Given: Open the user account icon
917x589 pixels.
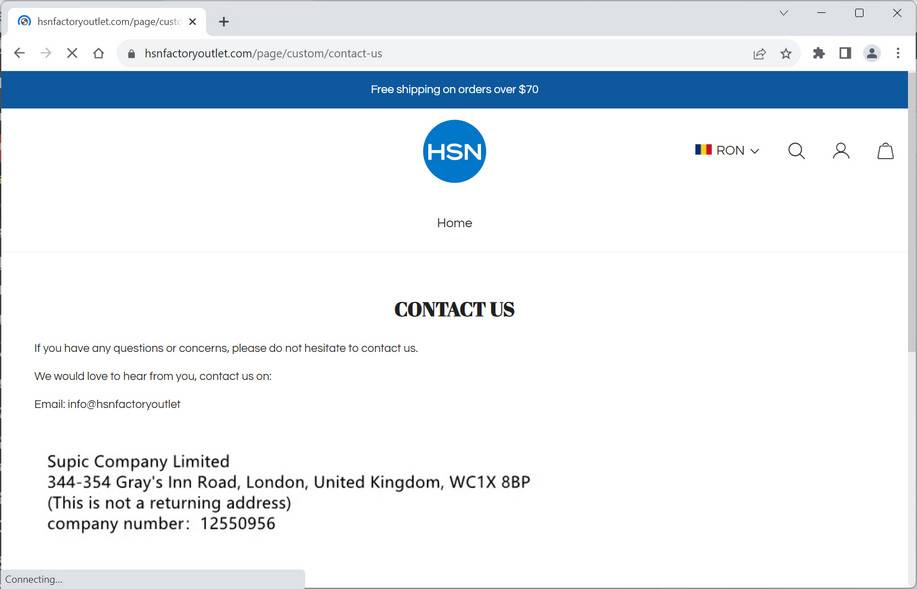Looking at the screenshot, I should 841,151.
